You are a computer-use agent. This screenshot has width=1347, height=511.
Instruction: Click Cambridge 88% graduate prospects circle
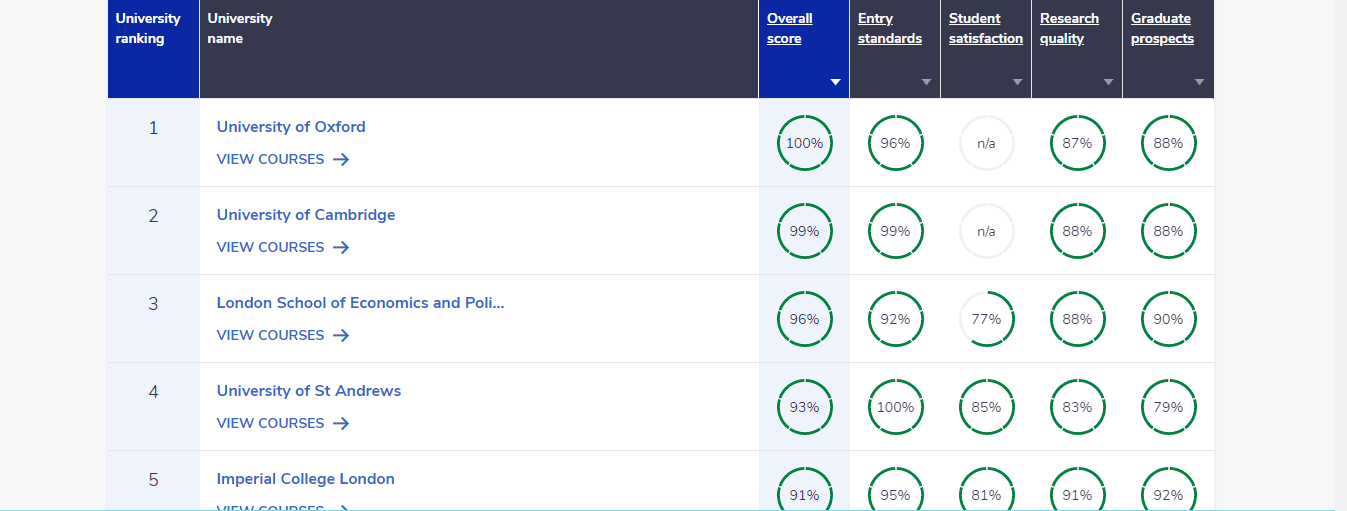[1168, 231]
